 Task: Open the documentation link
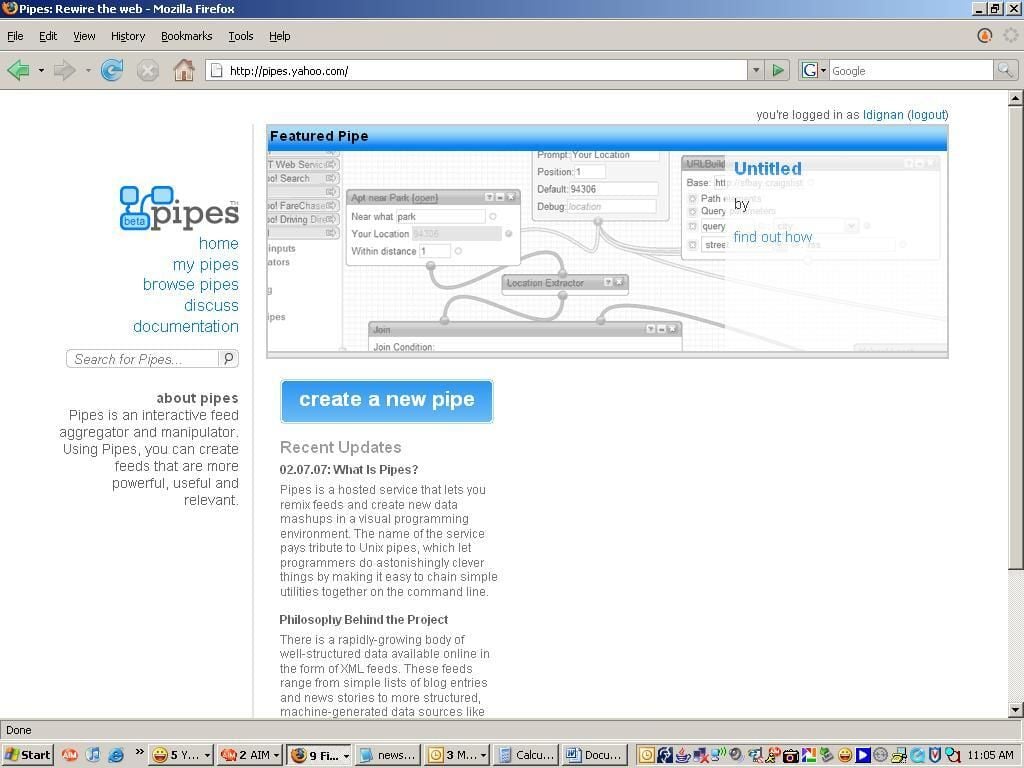click(x=185, y=327)
